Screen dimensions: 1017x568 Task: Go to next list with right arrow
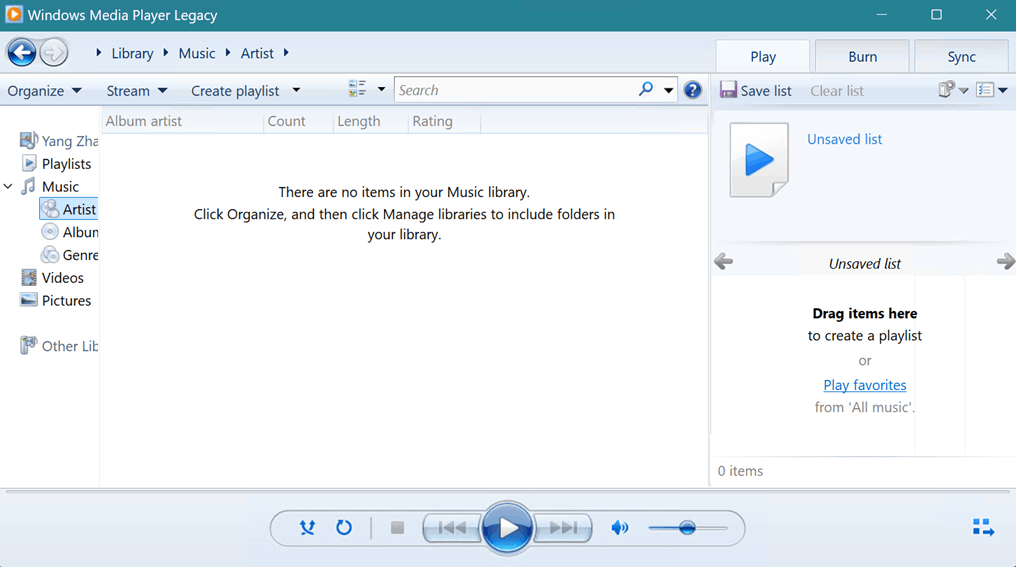tap(1005, 261)
